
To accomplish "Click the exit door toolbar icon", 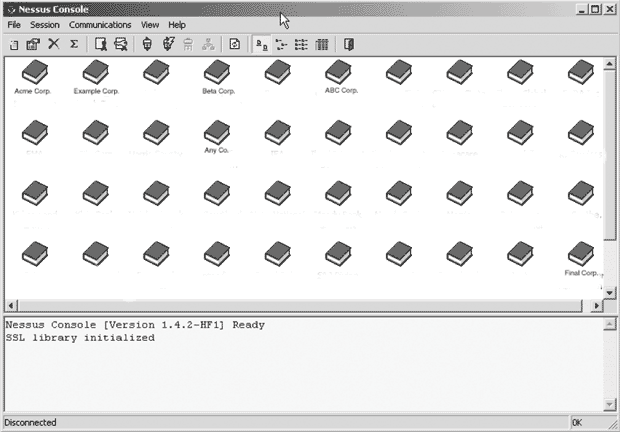I will pyautogui.click(x=348, y=44).
